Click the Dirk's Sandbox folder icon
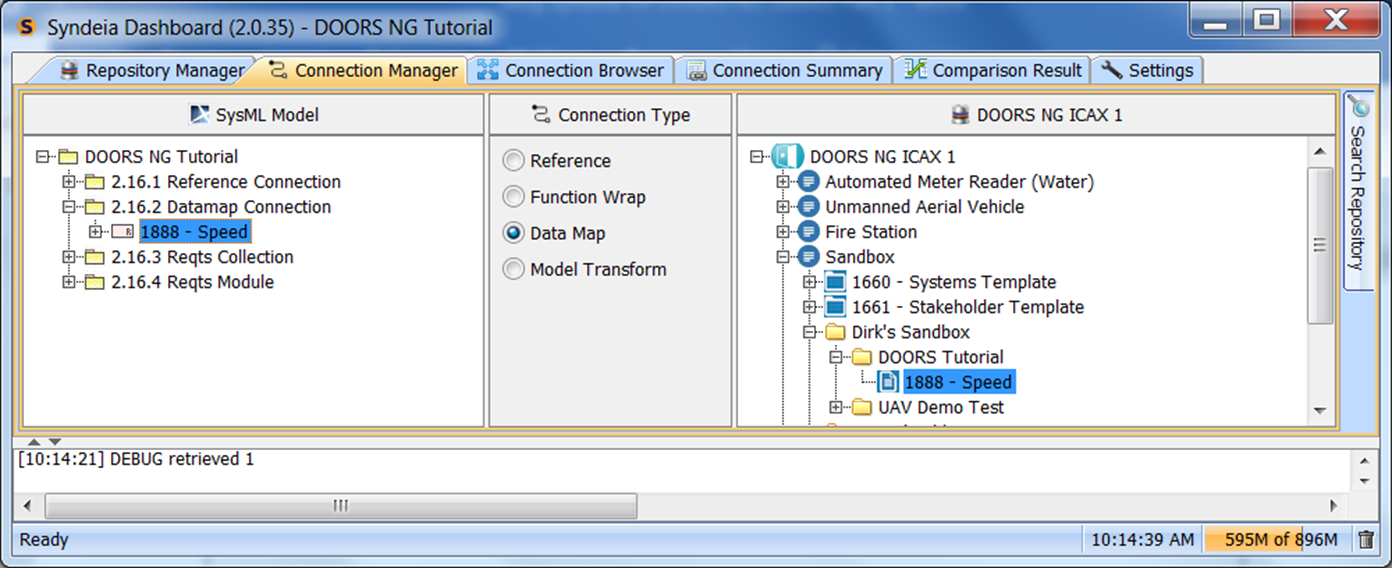 click(x=835, y=332)
